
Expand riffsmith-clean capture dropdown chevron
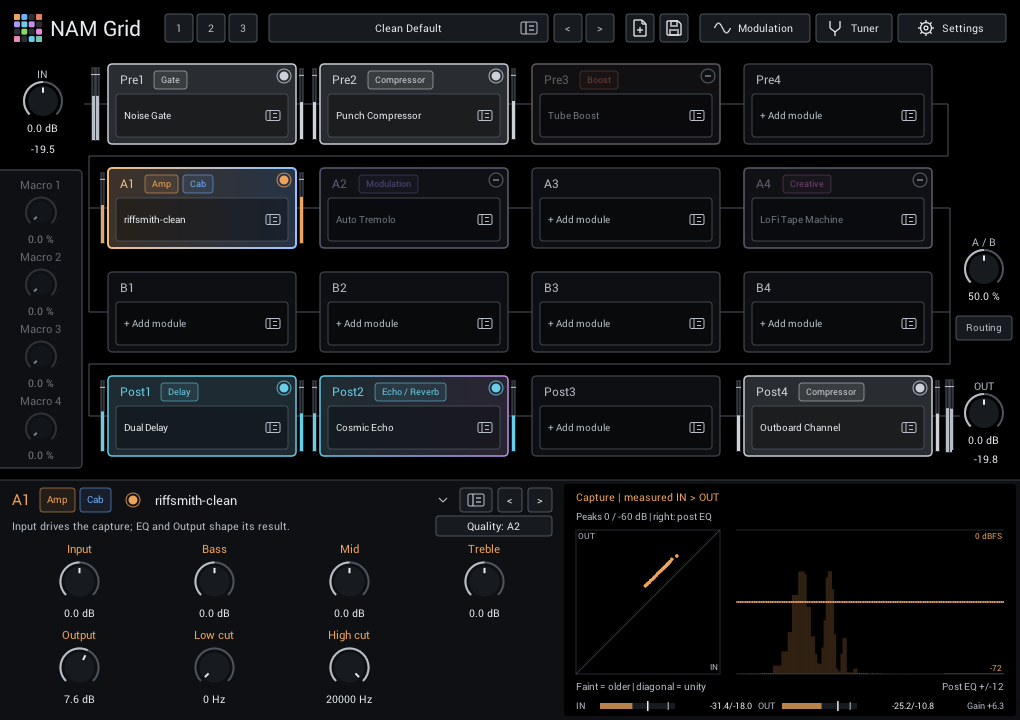[x=443, y=500]
